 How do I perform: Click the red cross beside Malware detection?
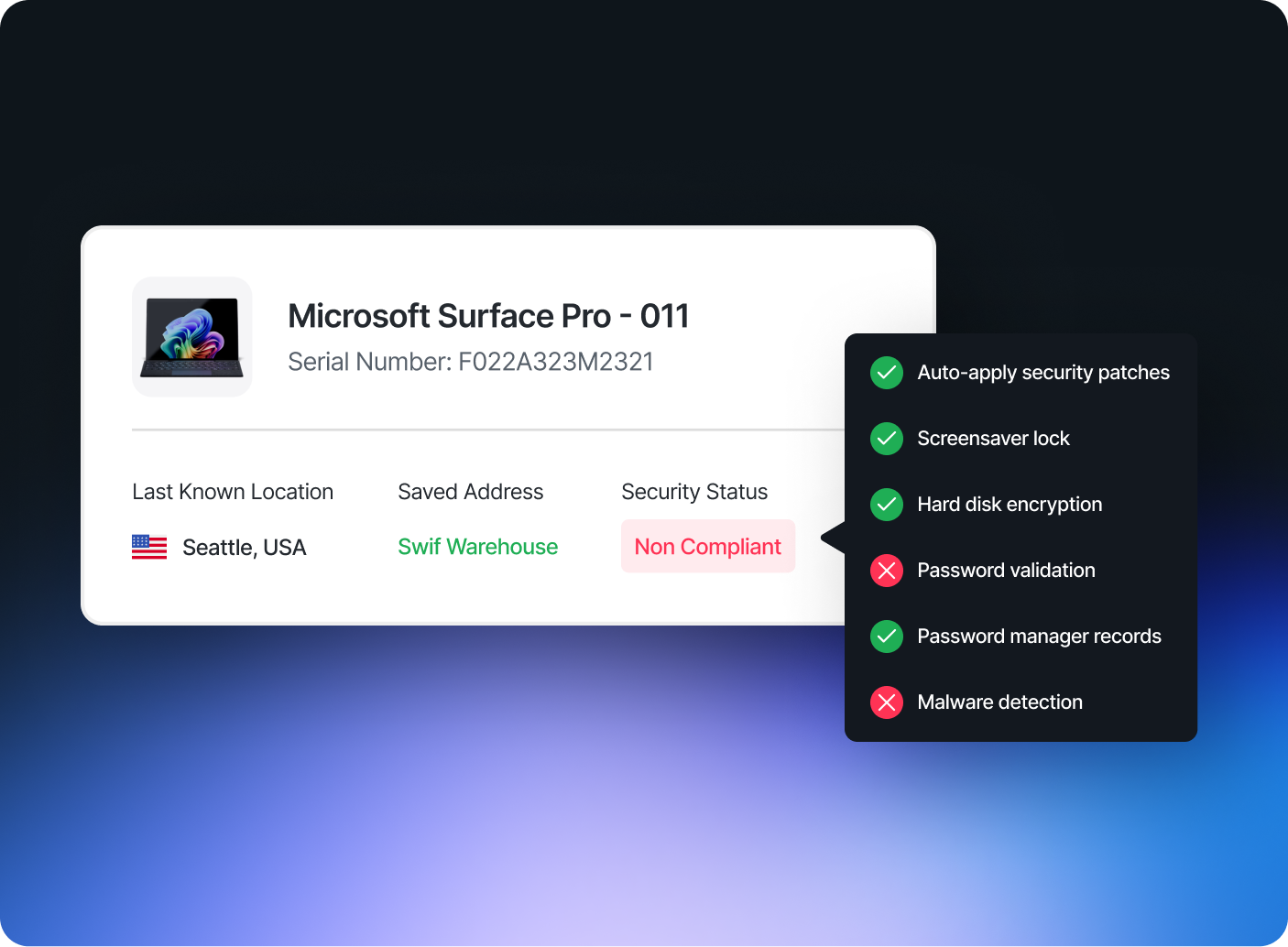pos(887,702)
